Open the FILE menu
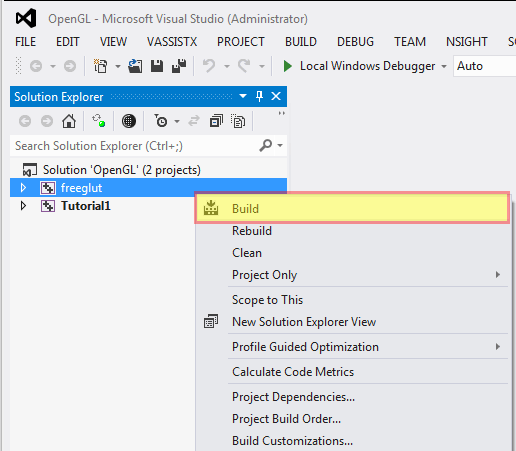This screenshot has width=516, height=451. [x=26, y=42]
